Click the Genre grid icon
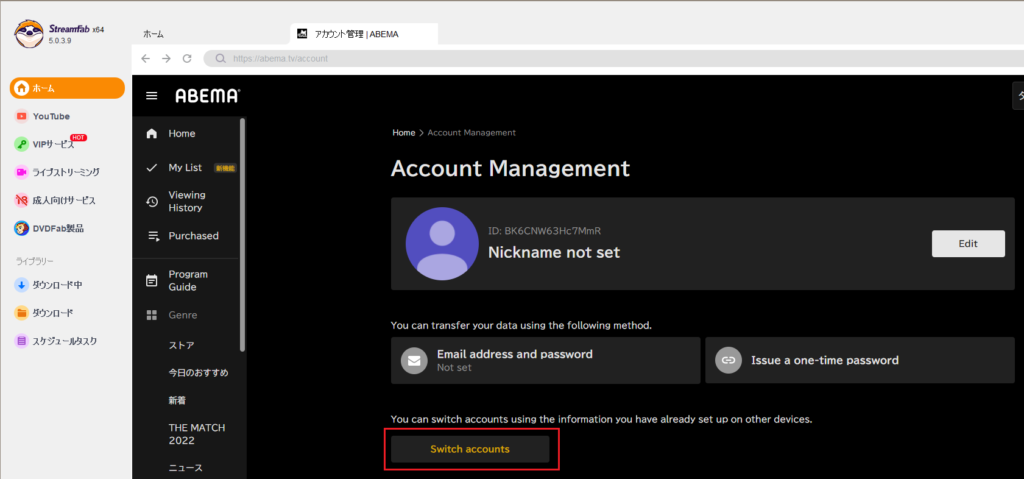Screen dimensions: 1024x479 (152, 315)
